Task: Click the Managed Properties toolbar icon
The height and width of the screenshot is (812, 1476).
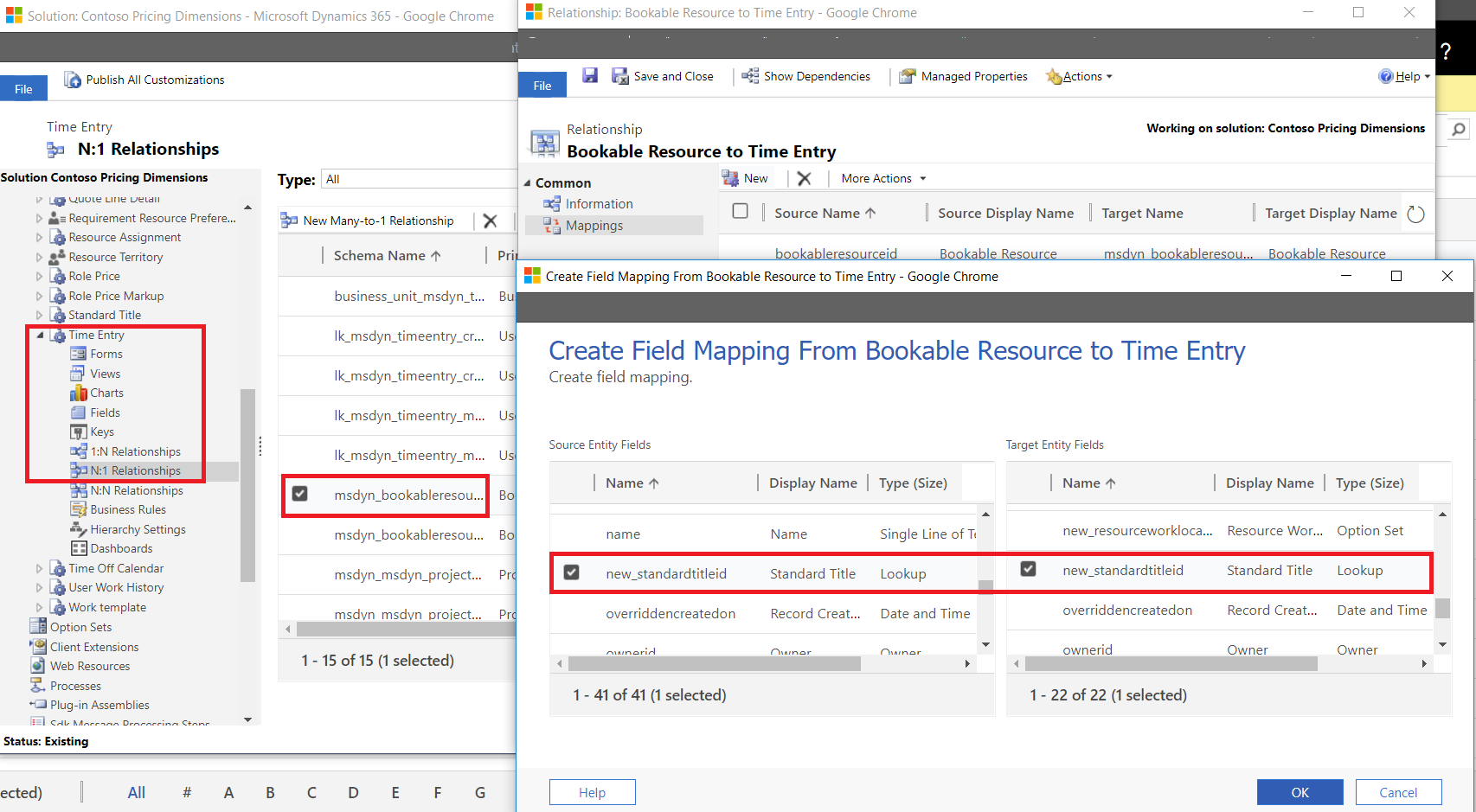Action: (x=906, y=76)
